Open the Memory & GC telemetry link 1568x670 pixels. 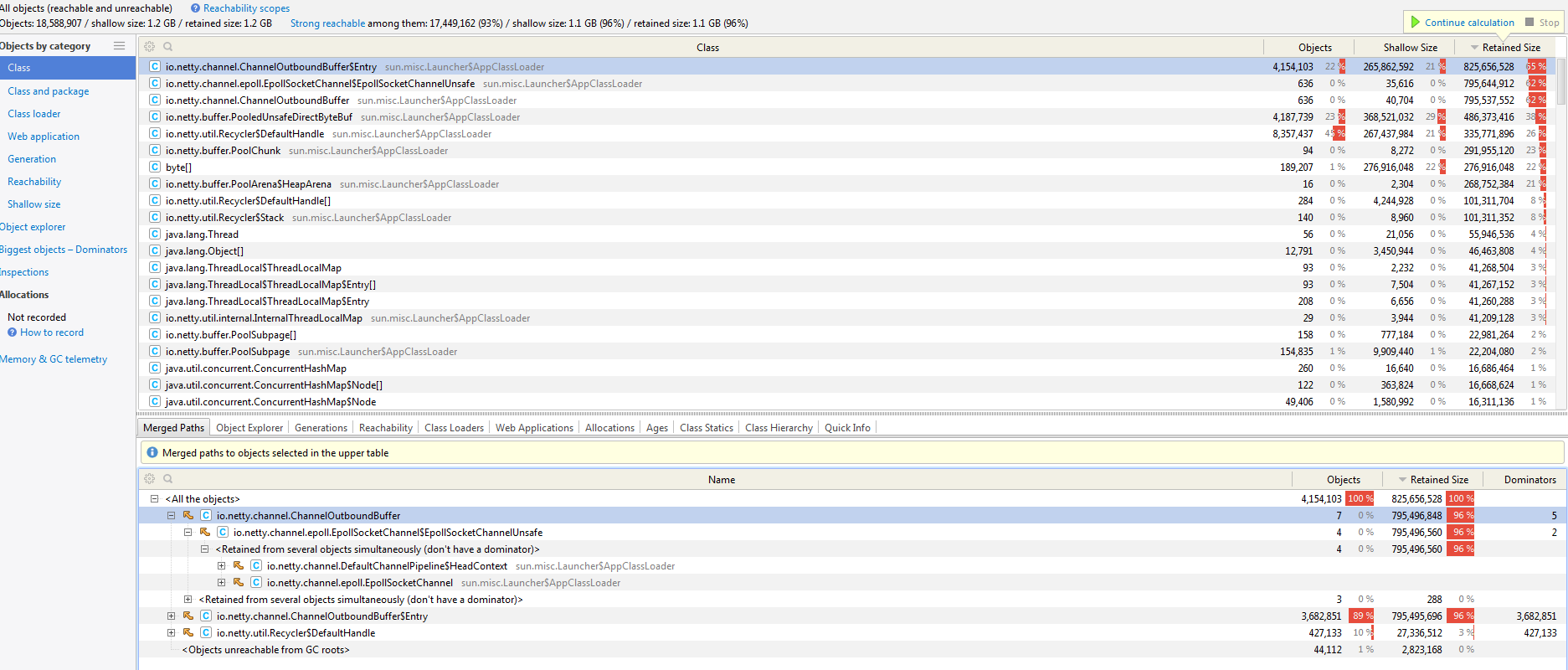coord(54,359)
